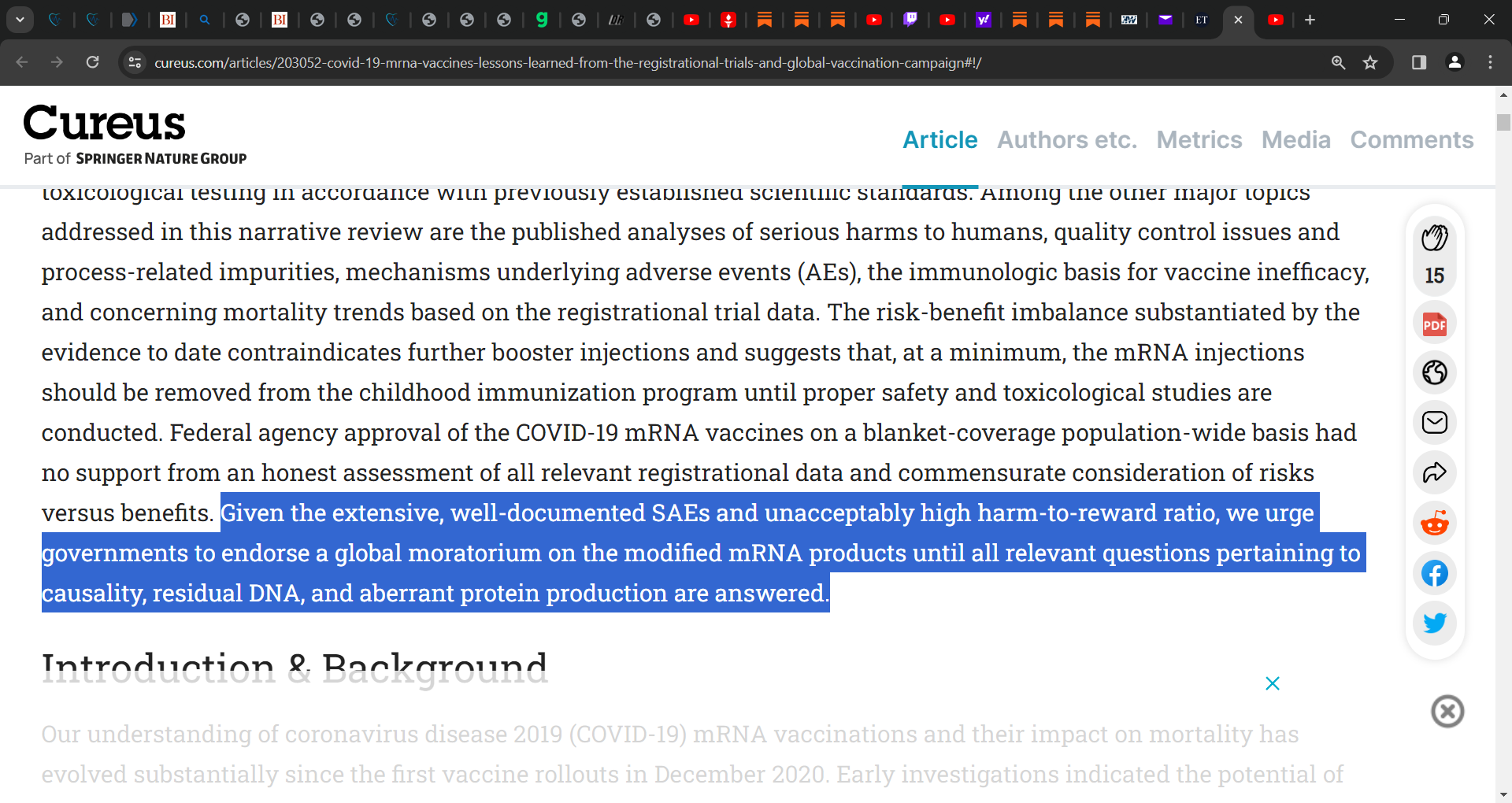This screenshot has width=1512, height=803.
Task: Switch to the ET tab
Action: point(1201,20)
